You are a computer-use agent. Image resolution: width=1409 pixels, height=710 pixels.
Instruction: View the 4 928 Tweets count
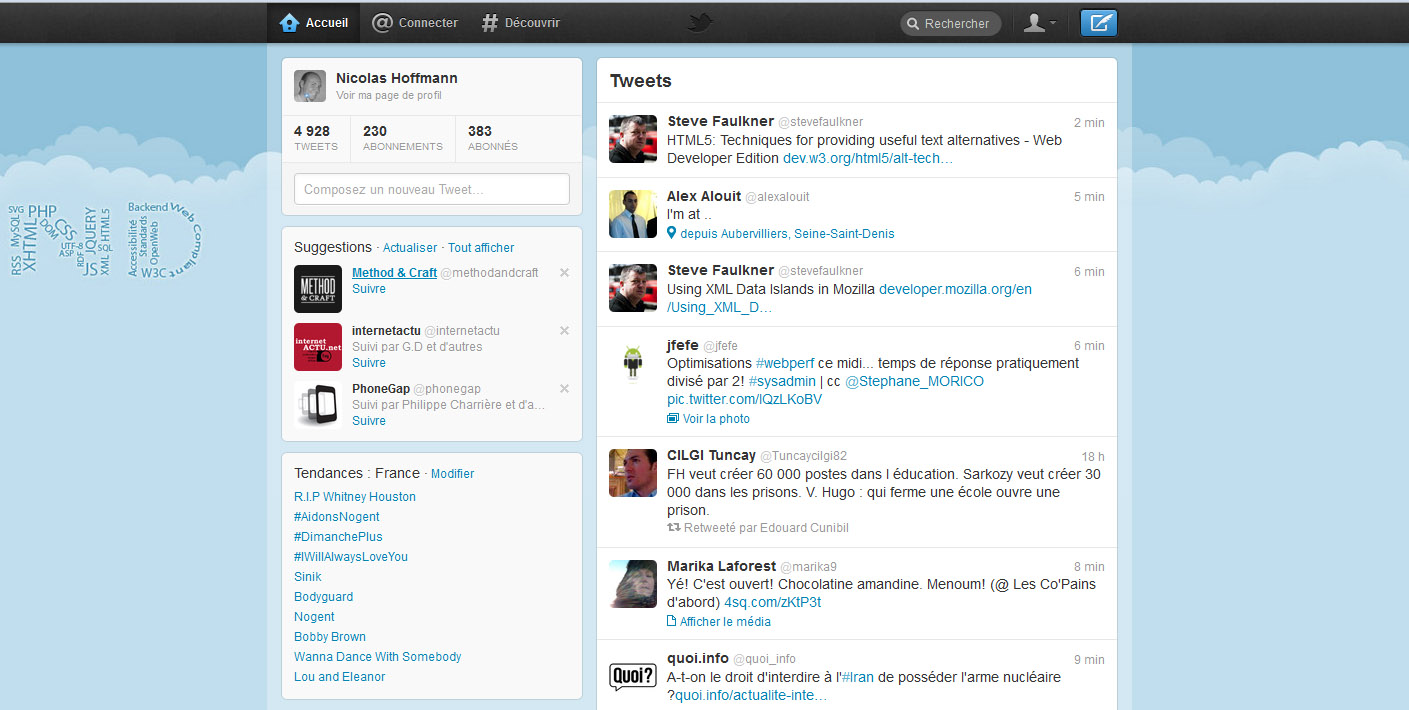316,138
